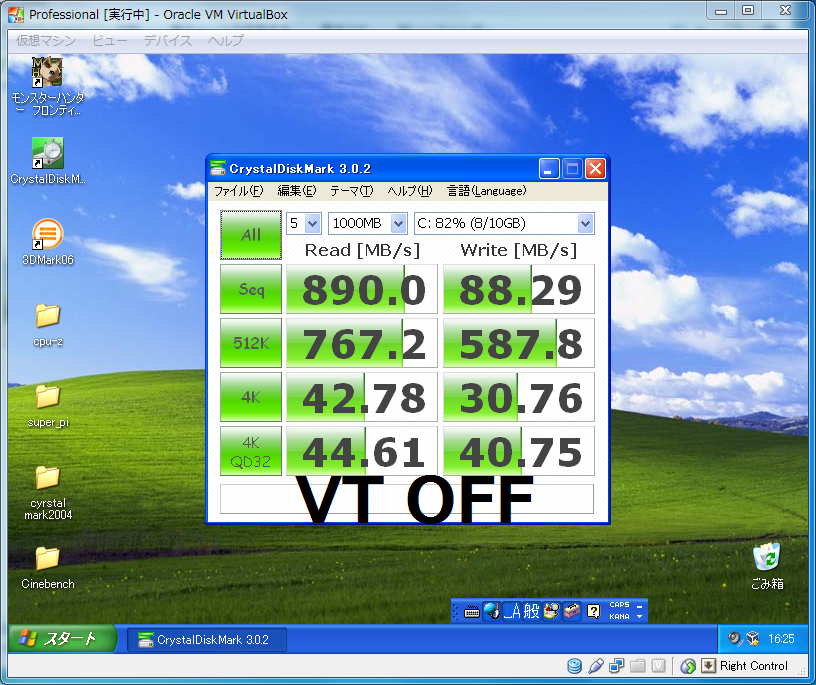Select the Cinebench folder icon

pyautogui.click(x=47, y=559)
